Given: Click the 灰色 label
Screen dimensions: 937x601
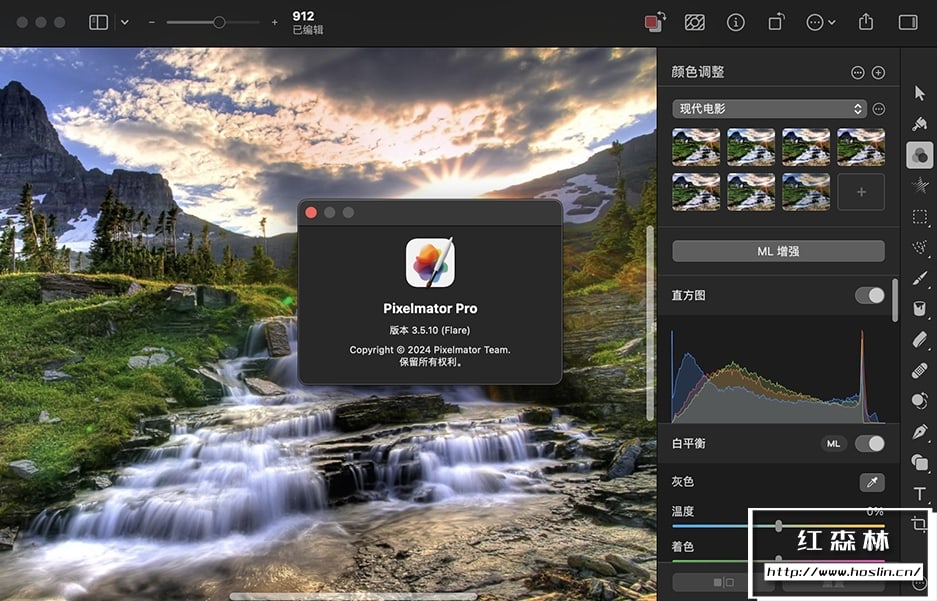Looking at the screenshot, I should click(682, 482).
